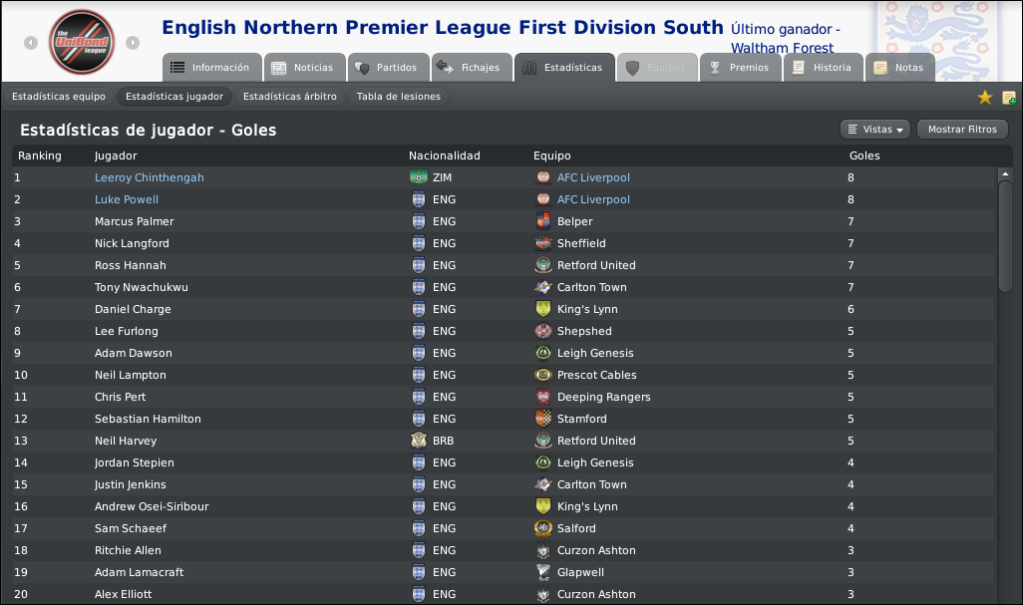Select Estadísticas árbitro subtab

[x=290, y=96]
